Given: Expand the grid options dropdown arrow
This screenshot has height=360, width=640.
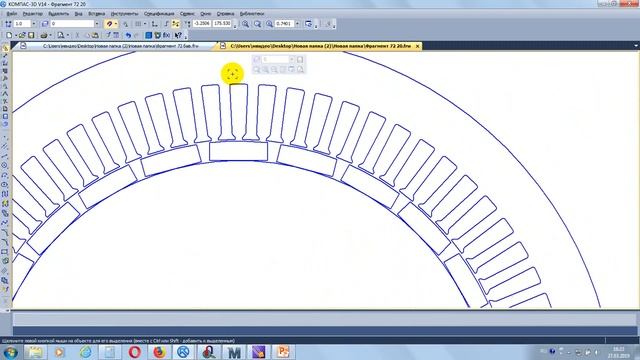Looking at the screenshot, I should click(x=145, y=24).
